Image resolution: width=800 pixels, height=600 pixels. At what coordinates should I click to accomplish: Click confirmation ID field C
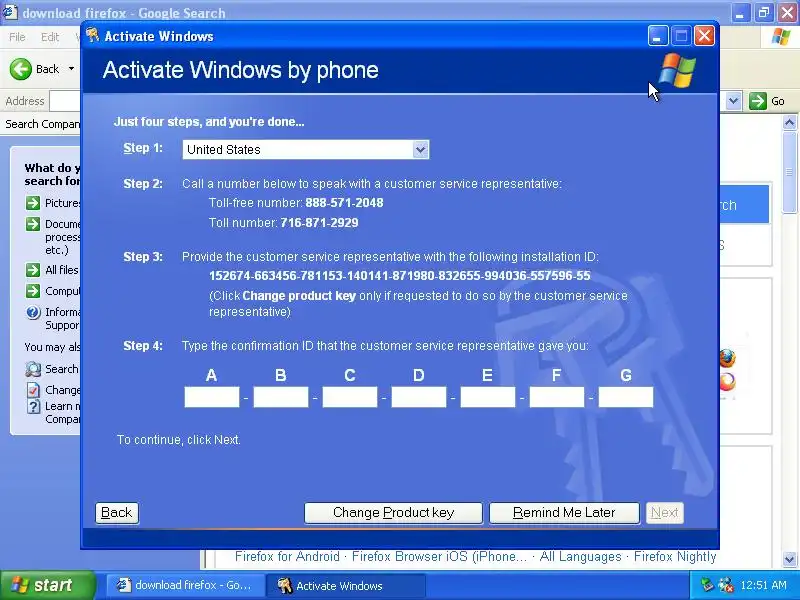[x=349, y=397]
